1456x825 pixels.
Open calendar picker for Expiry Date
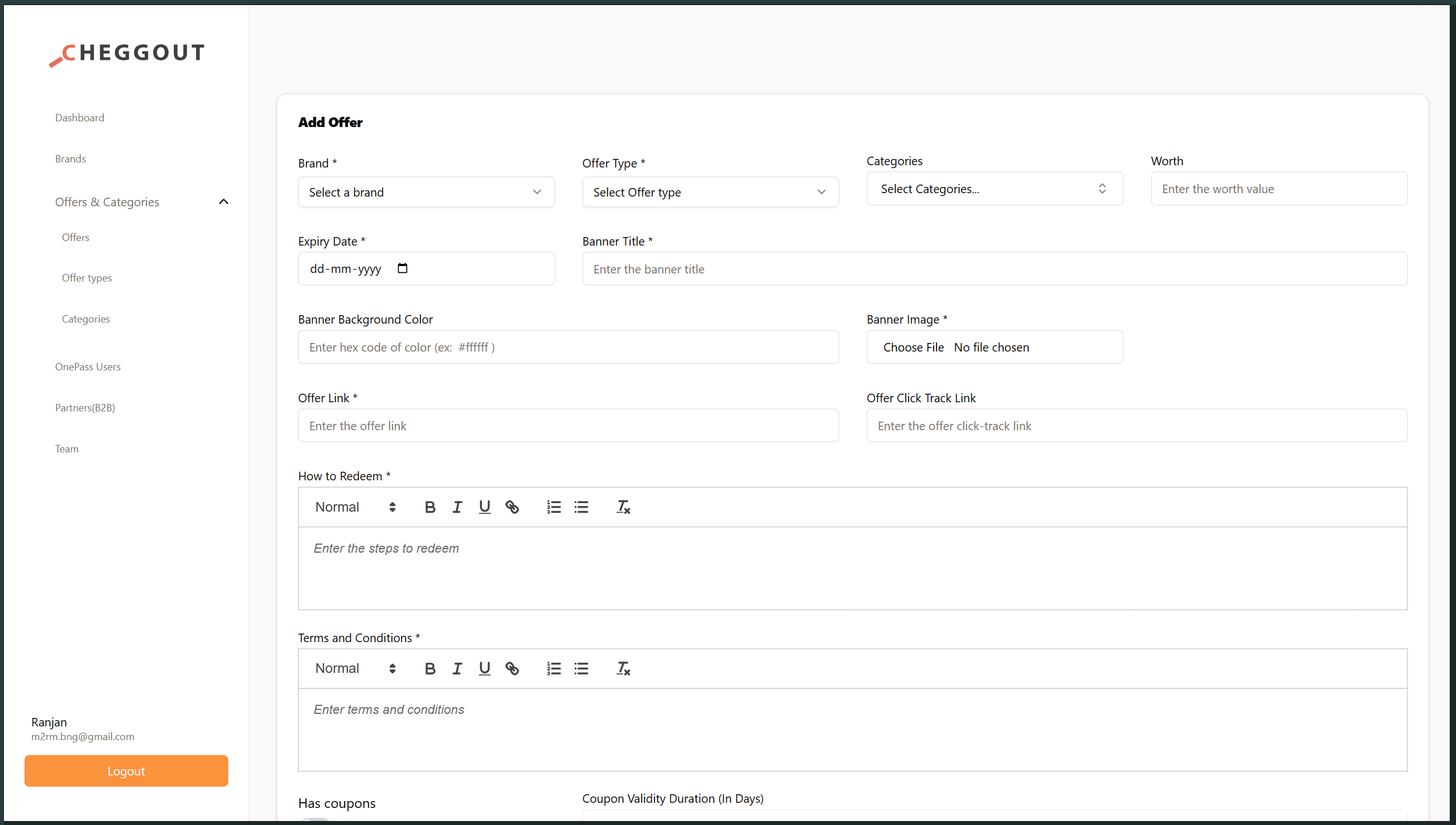click(x=403, y=268)
